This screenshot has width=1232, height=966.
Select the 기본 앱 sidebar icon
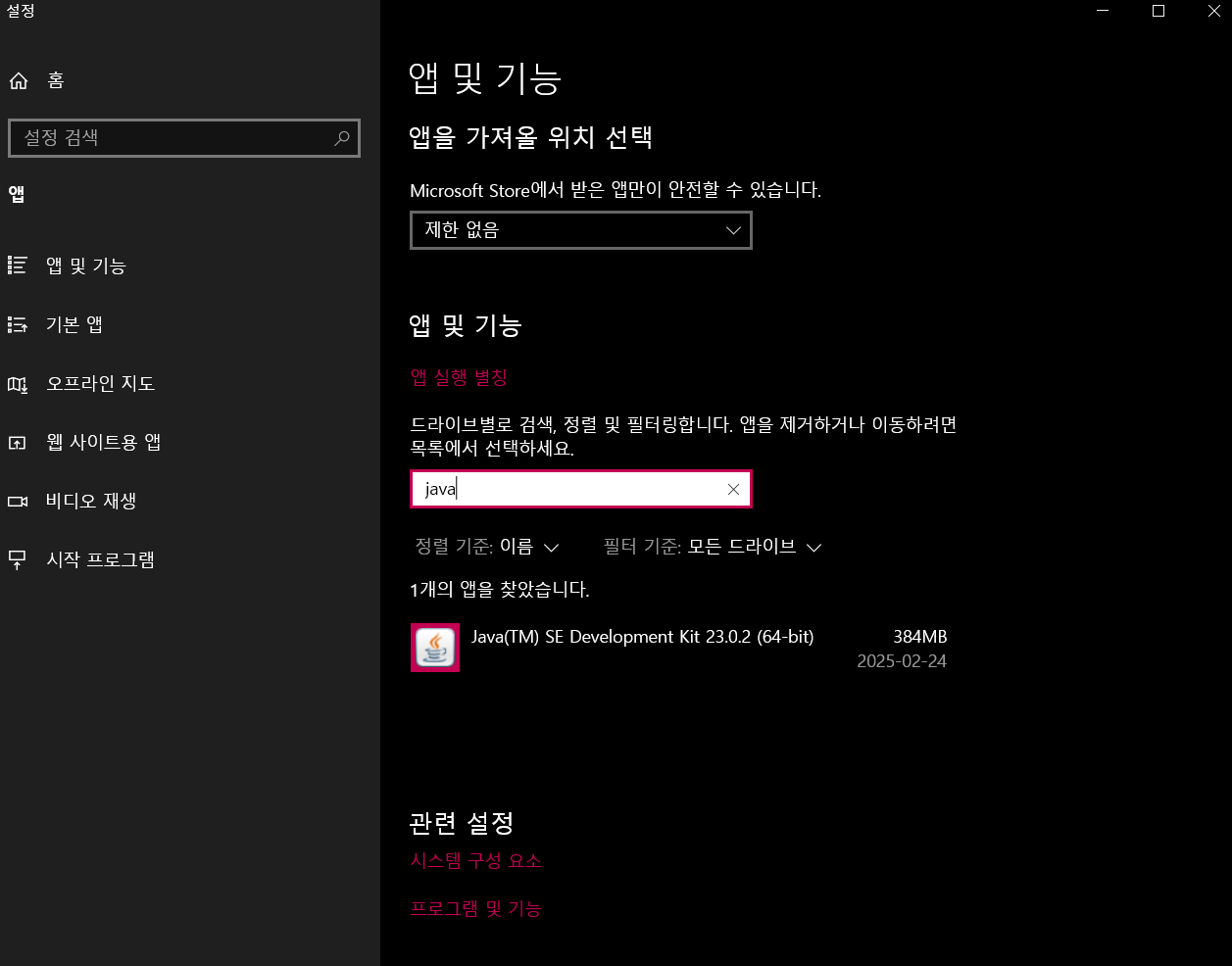[x=18, y=324]
